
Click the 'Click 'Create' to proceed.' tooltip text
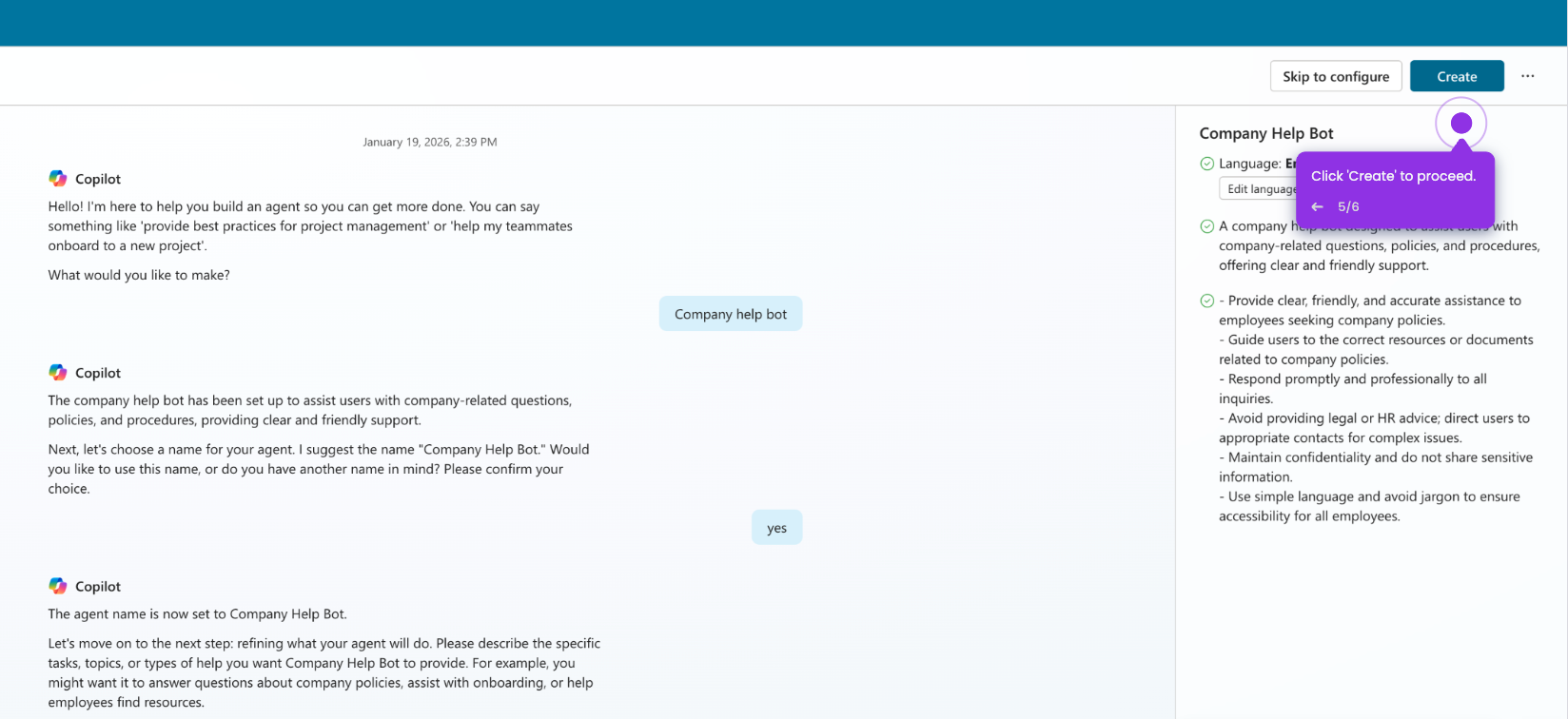tap(1393, 176)
